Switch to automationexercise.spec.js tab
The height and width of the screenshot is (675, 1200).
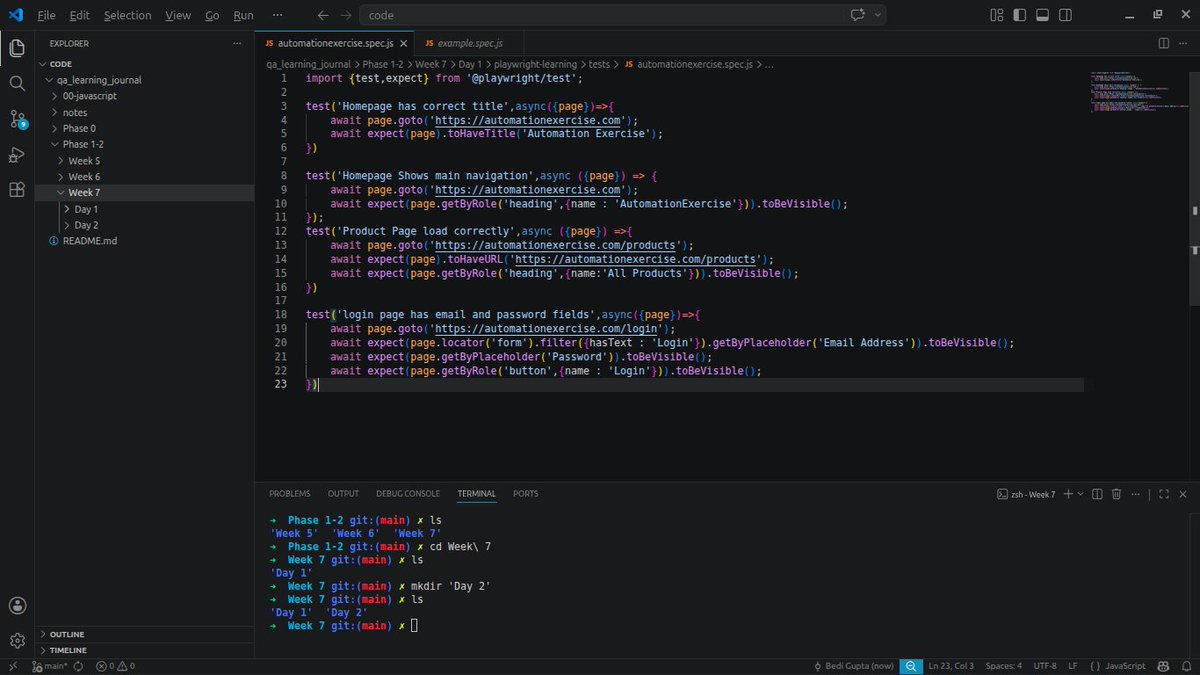coord(334,43)
